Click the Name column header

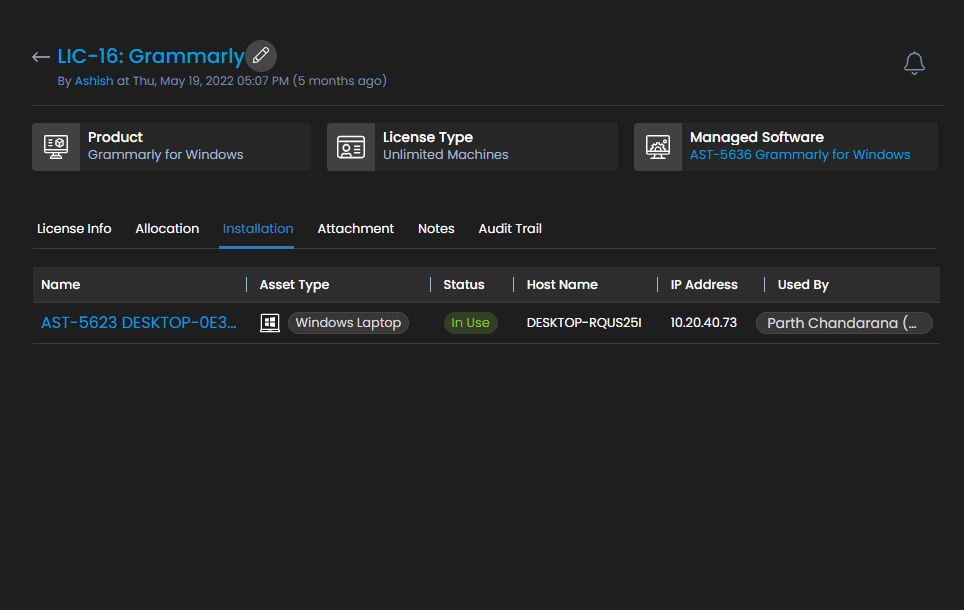coord(61,285)
